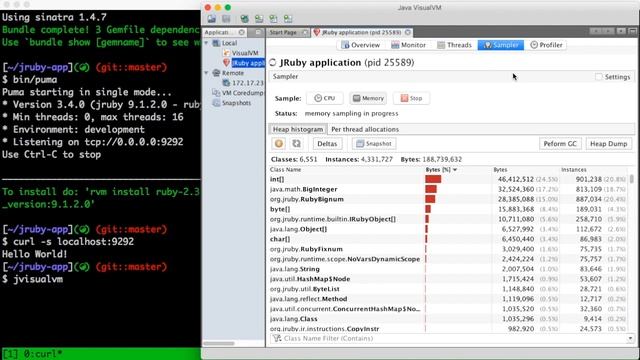The height and width of the screenshot is (360, 640).
Task: Select the VM Coredumps node
Action: click(238, 93)
